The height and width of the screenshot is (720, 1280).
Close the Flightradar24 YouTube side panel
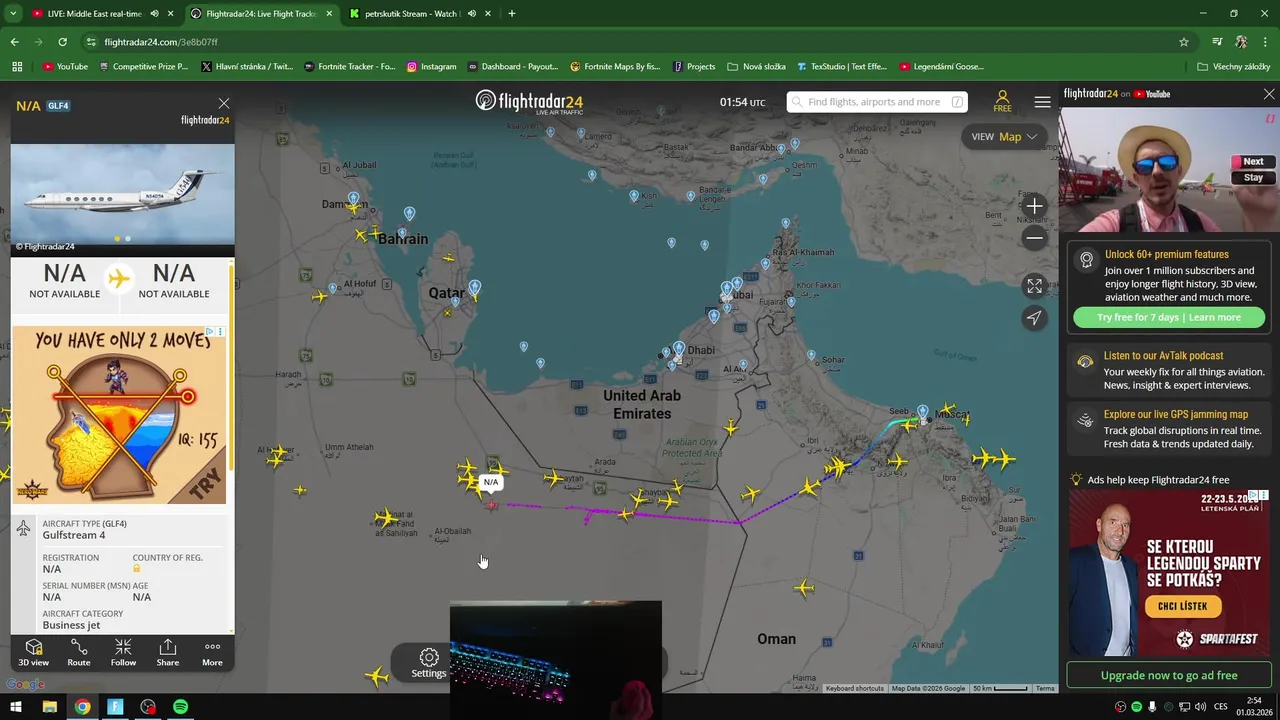tap(1269, 94)
